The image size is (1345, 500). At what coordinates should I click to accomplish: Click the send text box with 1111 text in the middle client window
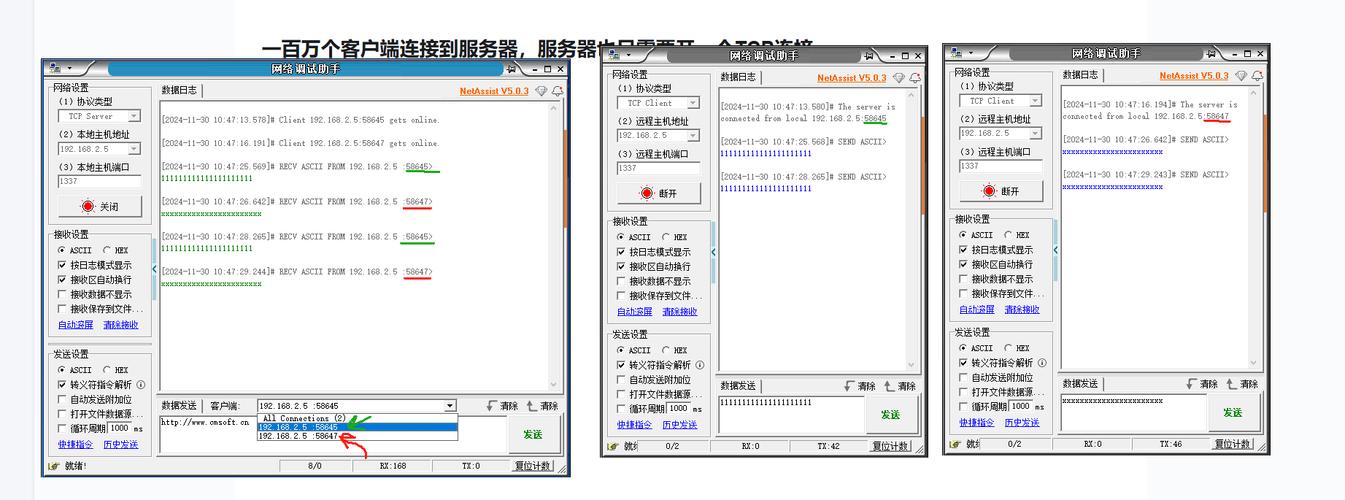tap(791, 413)
